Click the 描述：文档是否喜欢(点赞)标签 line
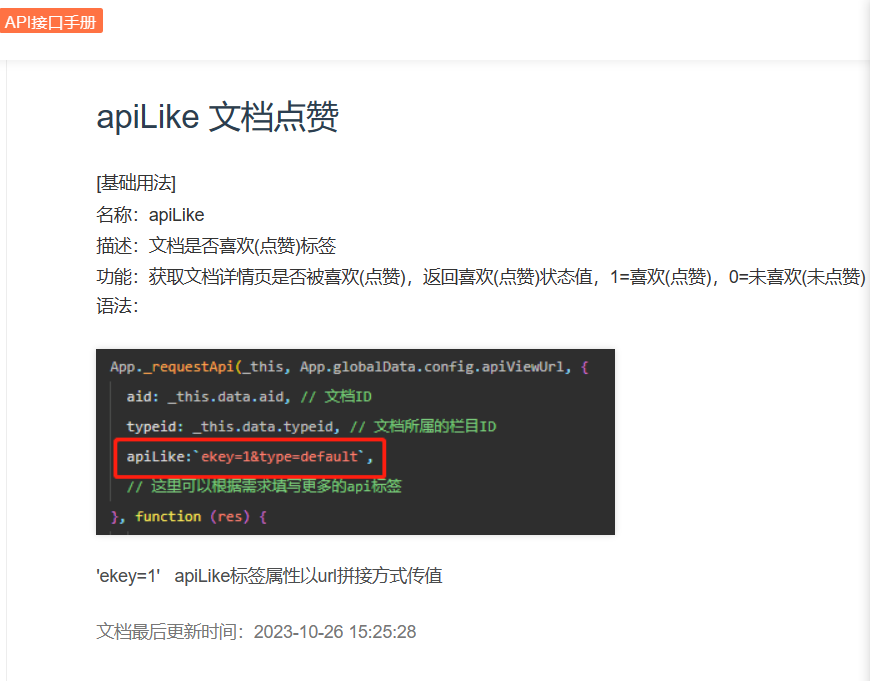Screen dimensions: 870x681 [x=216, y=245]
